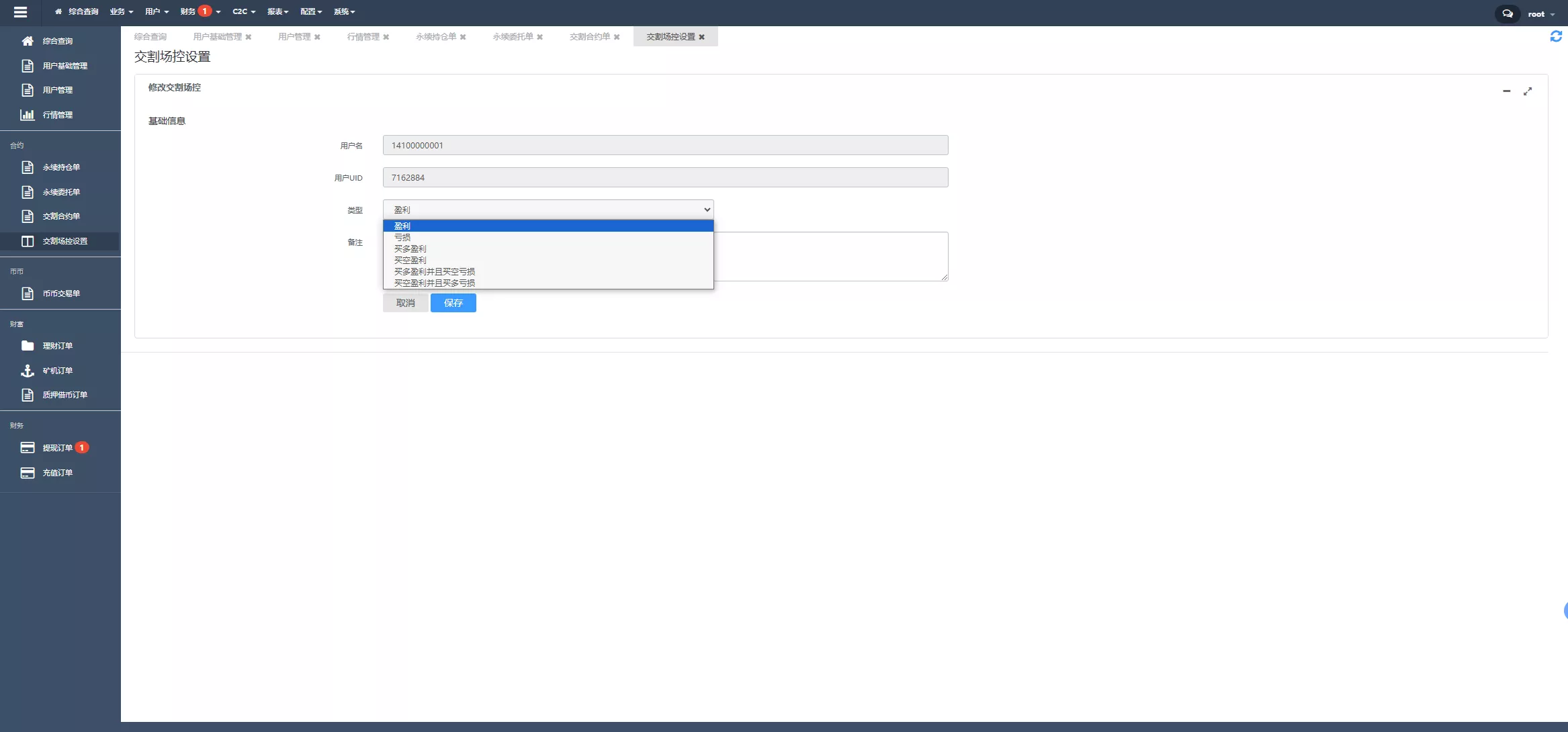Open the chat messages icon
1568x732 pixels.
tap(1507, 13)
